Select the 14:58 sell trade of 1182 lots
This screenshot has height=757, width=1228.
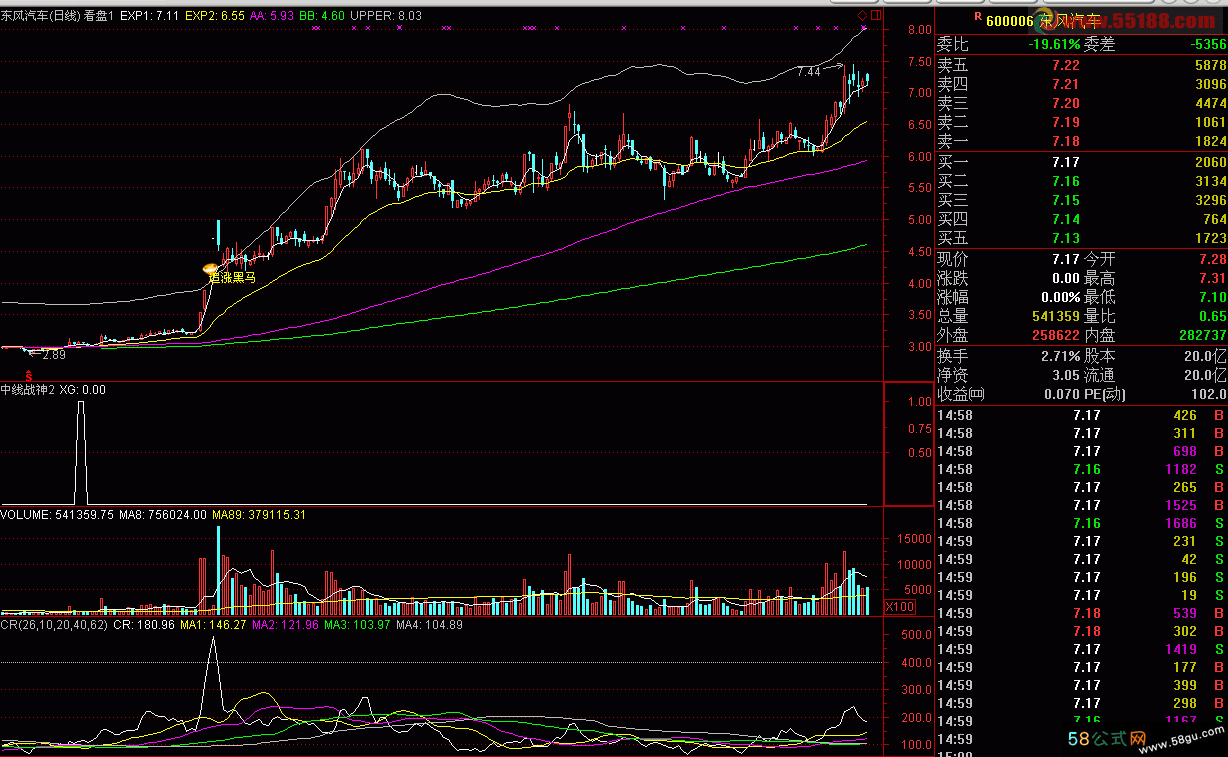[x=1081, y=469]
